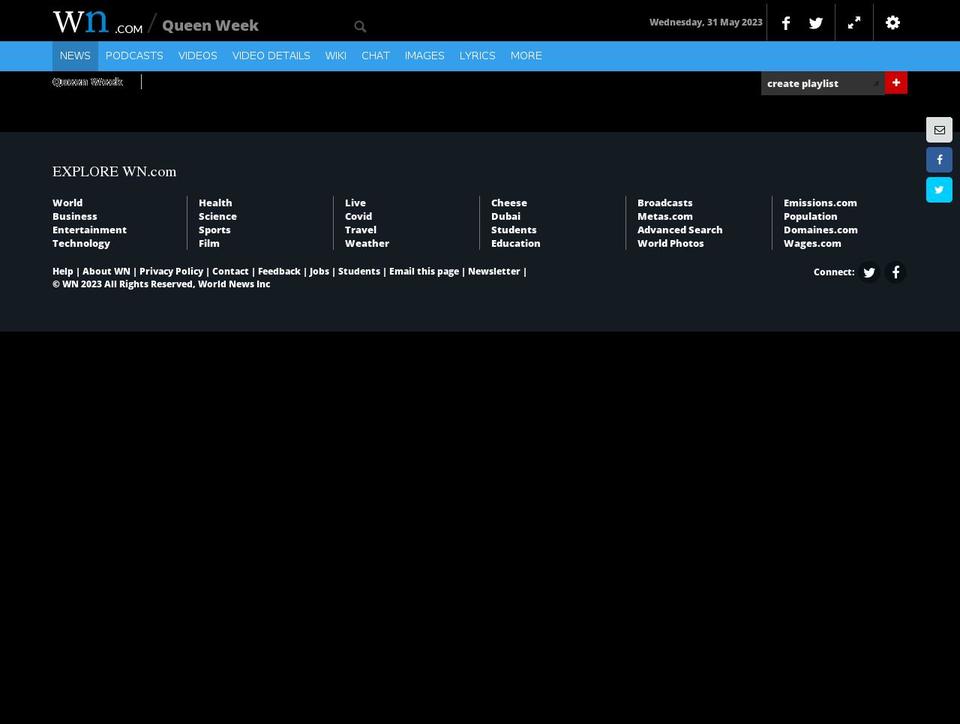The width and height of the screenshot is (960, 724).
Task: Click the Feedback link
Action: (x=279, y=271)
